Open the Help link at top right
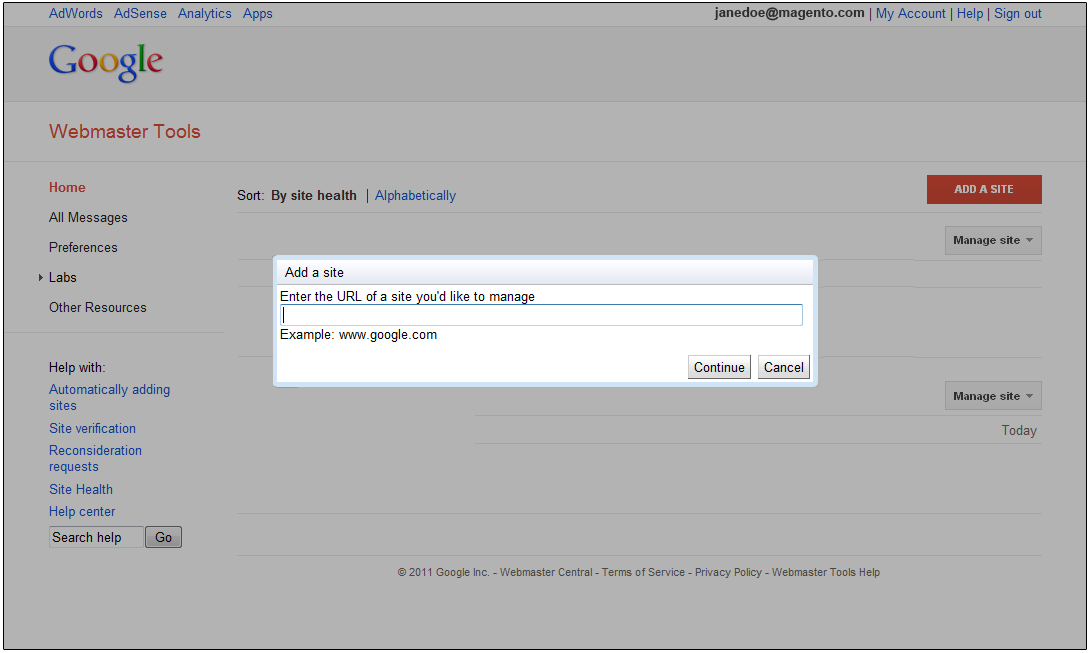The height and width of the screenshot is (653, 1090). [970, 13]
